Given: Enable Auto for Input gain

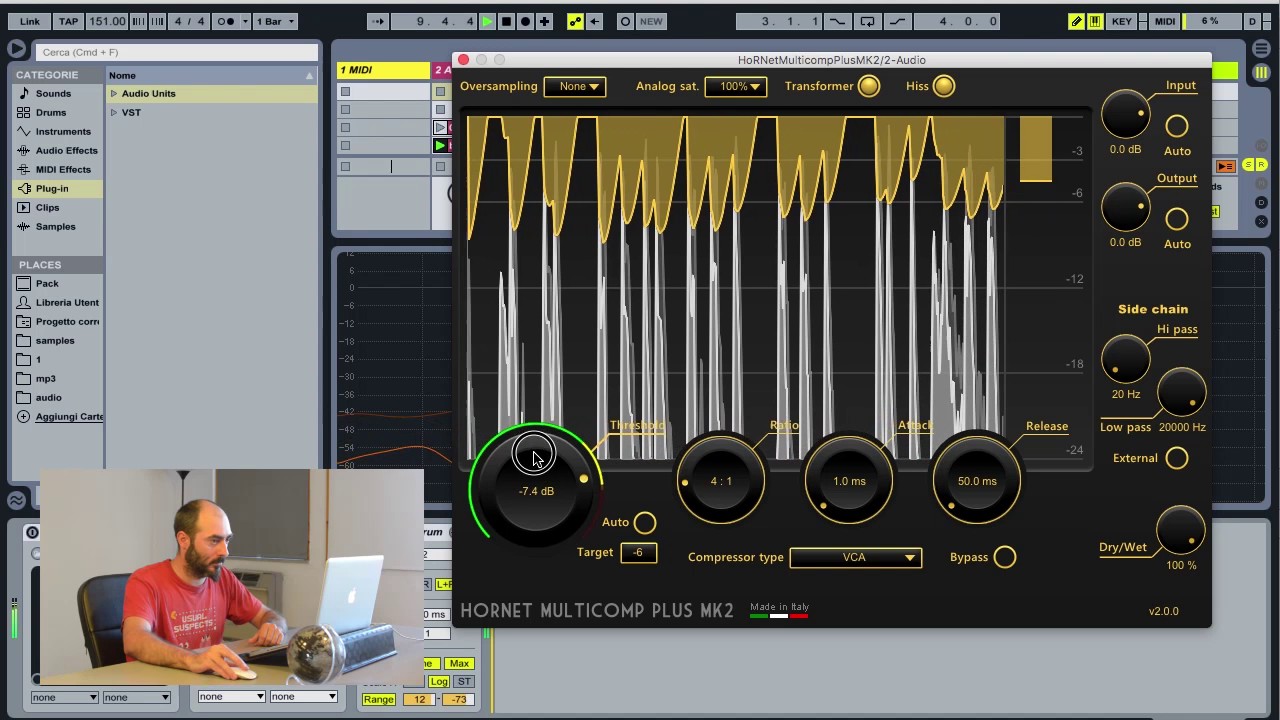Looking at the screenshot, I should click(x=1177, y=126).
